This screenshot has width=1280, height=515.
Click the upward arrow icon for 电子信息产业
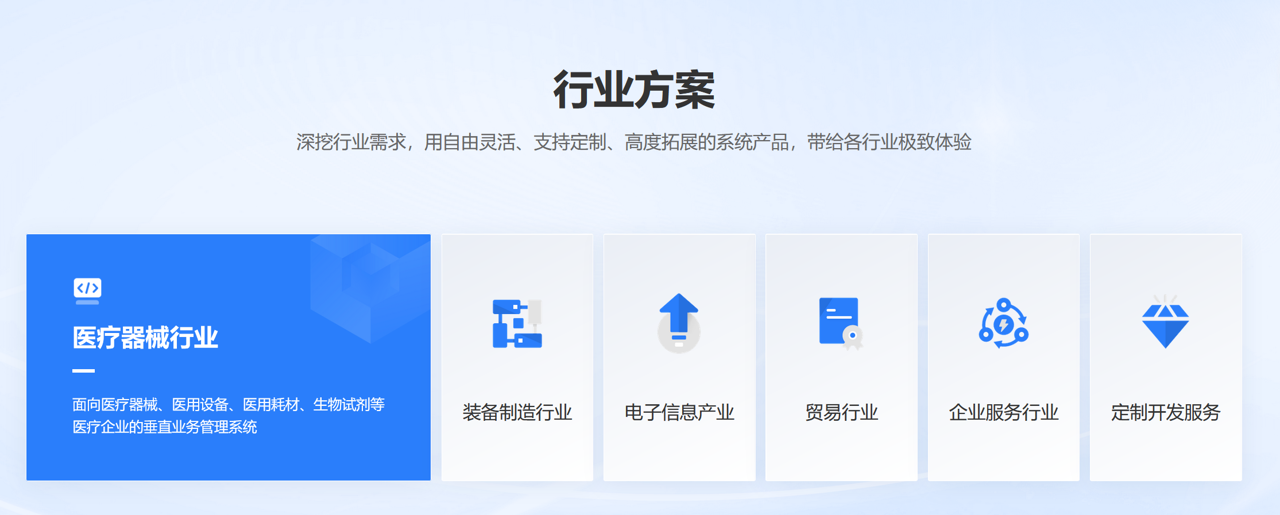point(679,322)
